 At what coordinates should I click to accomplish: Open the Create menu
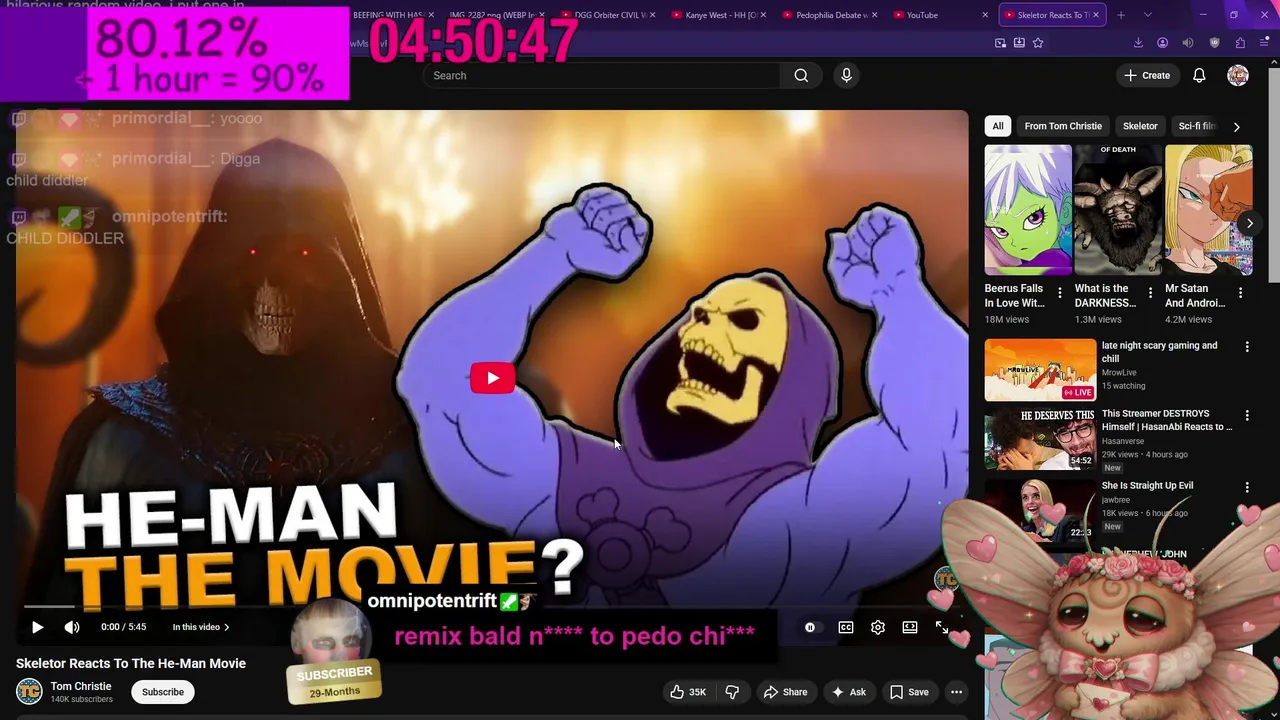(x=1147, y=75)
